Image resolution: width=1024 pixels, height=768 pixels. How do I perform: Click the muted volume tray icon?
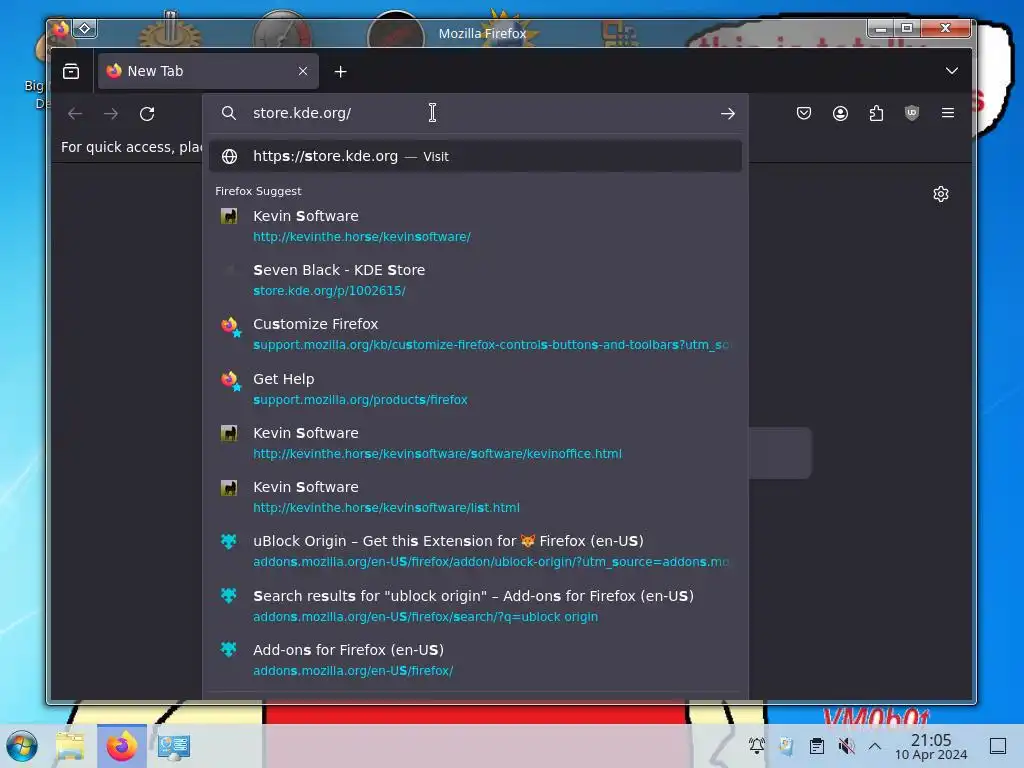tap(846, 745)
